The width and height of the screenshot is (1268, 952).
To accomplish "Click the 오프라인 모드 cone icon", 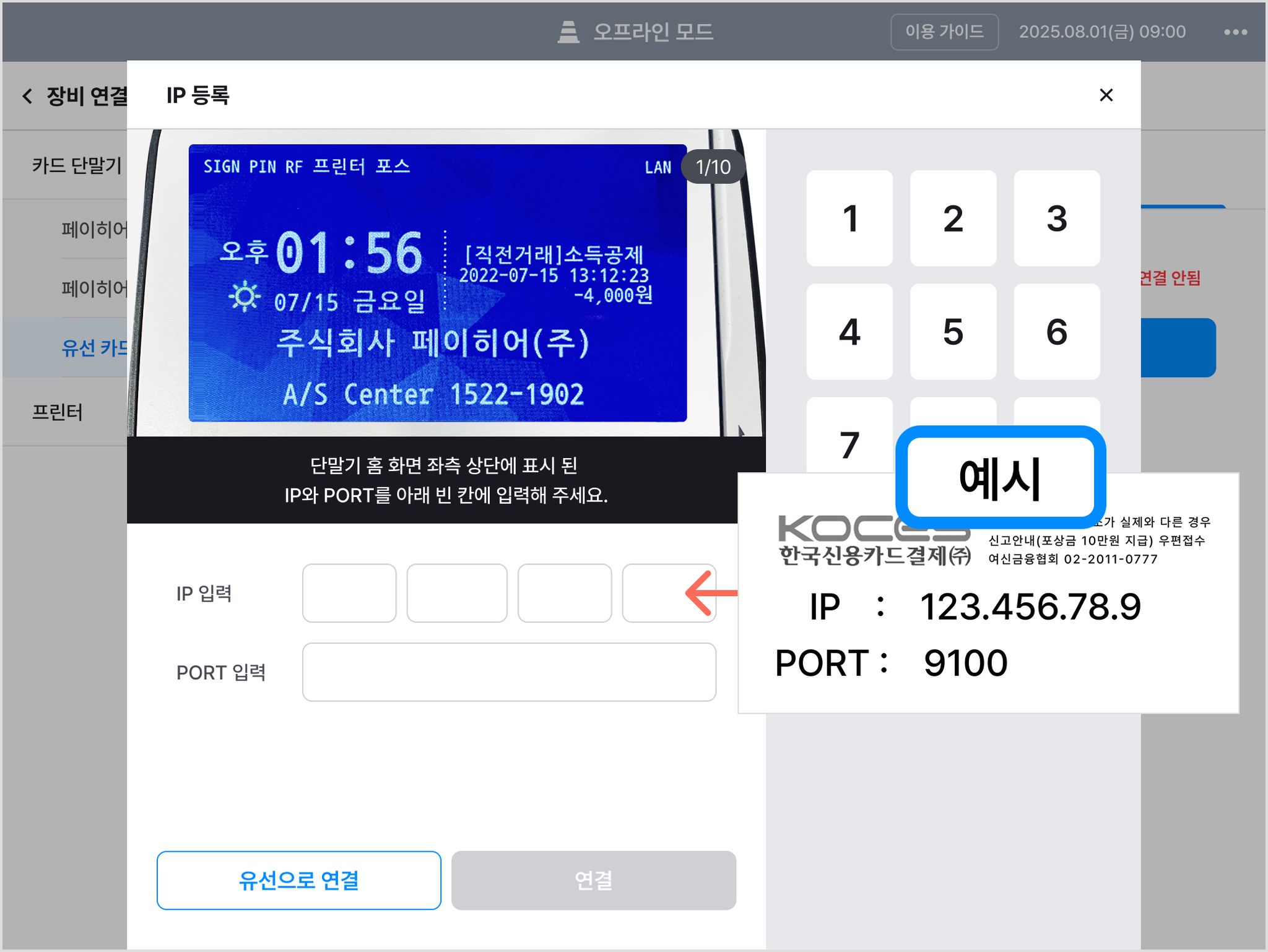I will coord(568,32).
